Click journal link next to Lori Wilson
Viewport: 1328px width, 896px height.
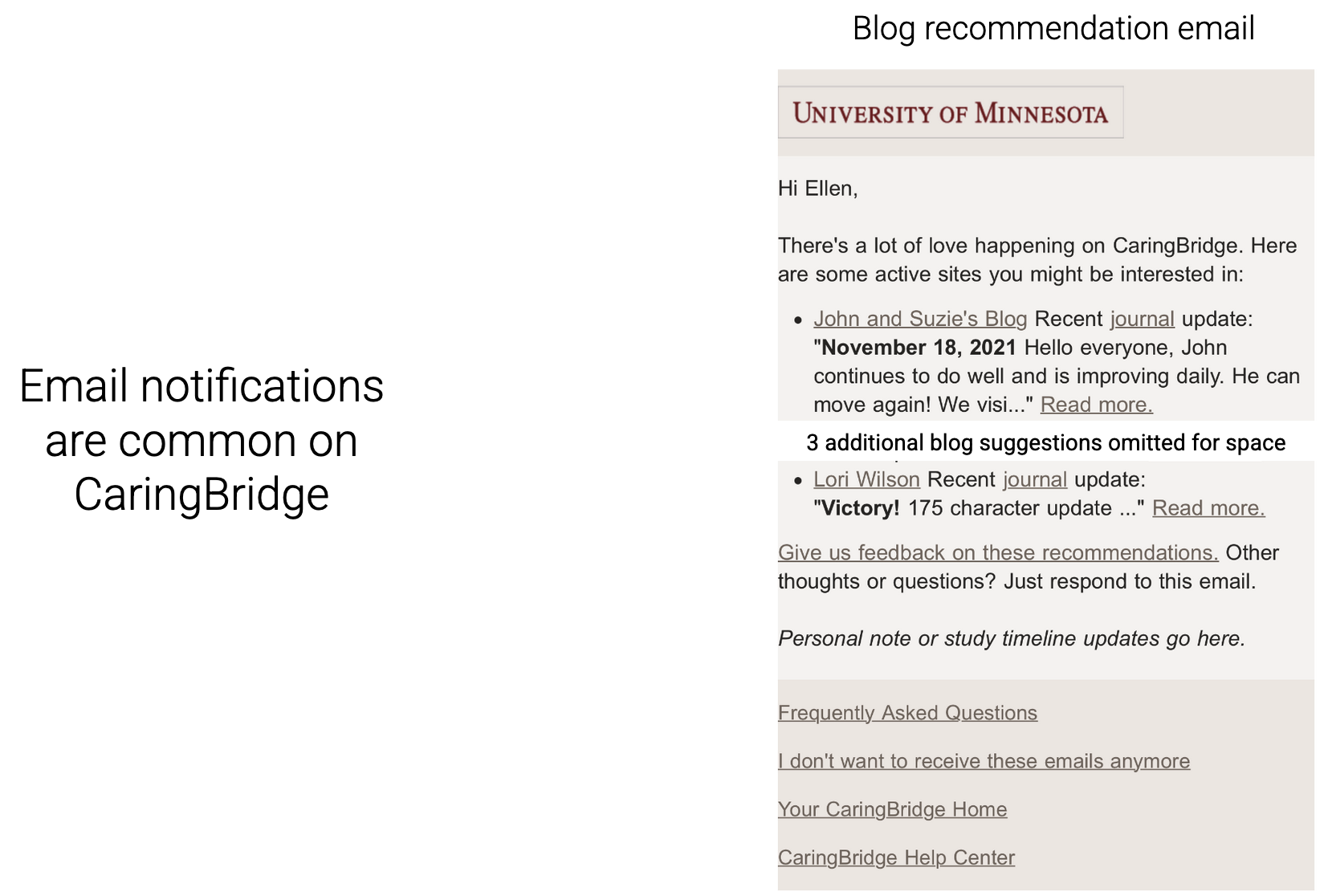[1034, 479]
